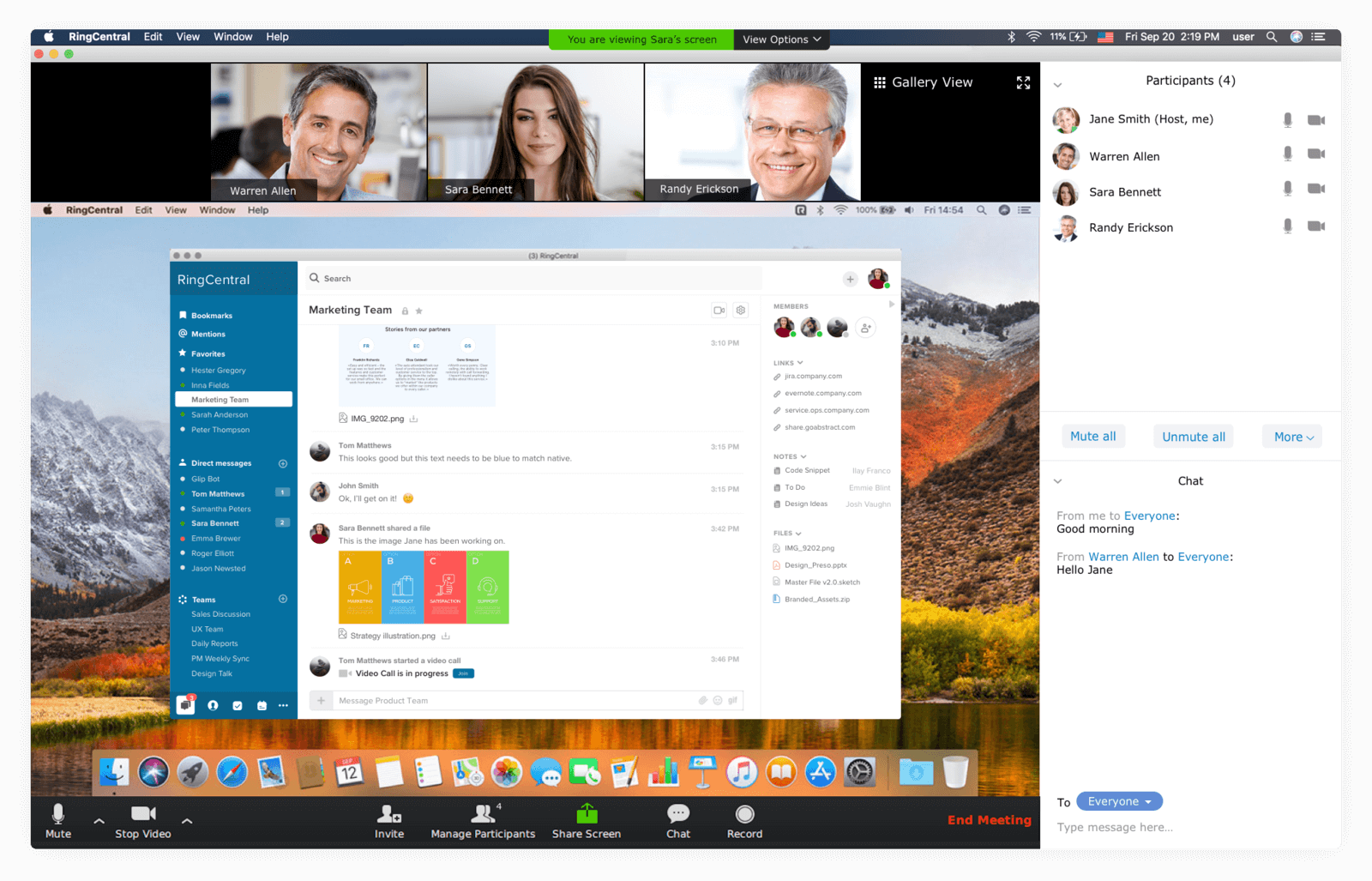This screenshot has height=881, width=1372.
Task: Open the View Options dropdown
Action: pyautogui.click(x=781, y=39)
